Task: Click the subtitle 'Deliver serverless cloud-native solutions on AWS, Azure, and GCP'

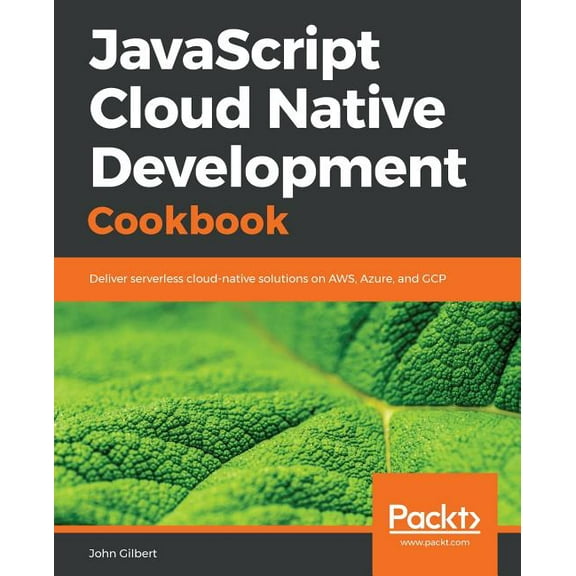Action: [x=268, y=279]
